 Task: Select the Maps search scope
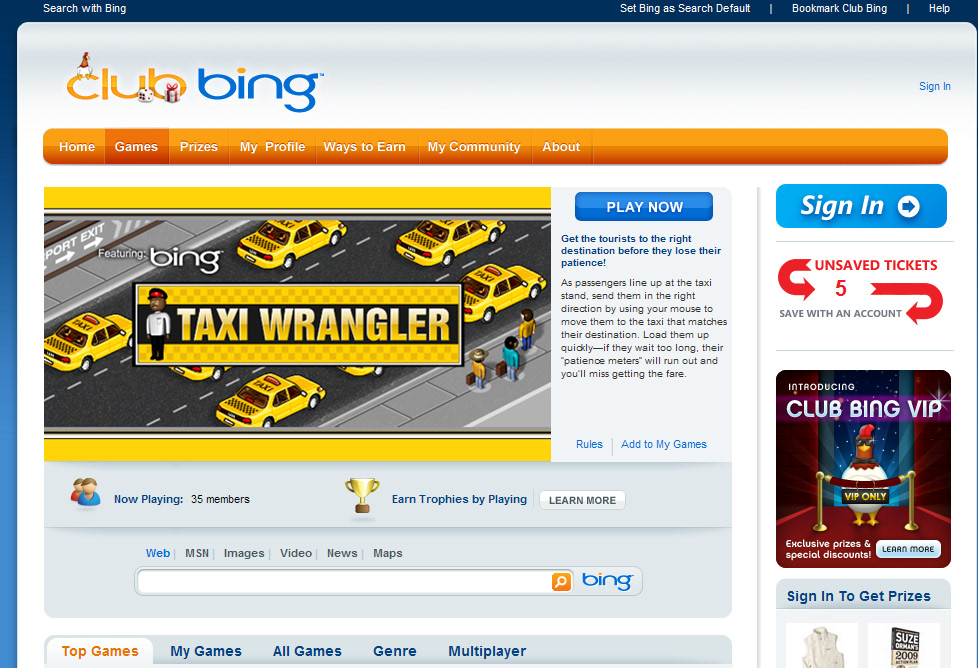[x=387, y=553]
